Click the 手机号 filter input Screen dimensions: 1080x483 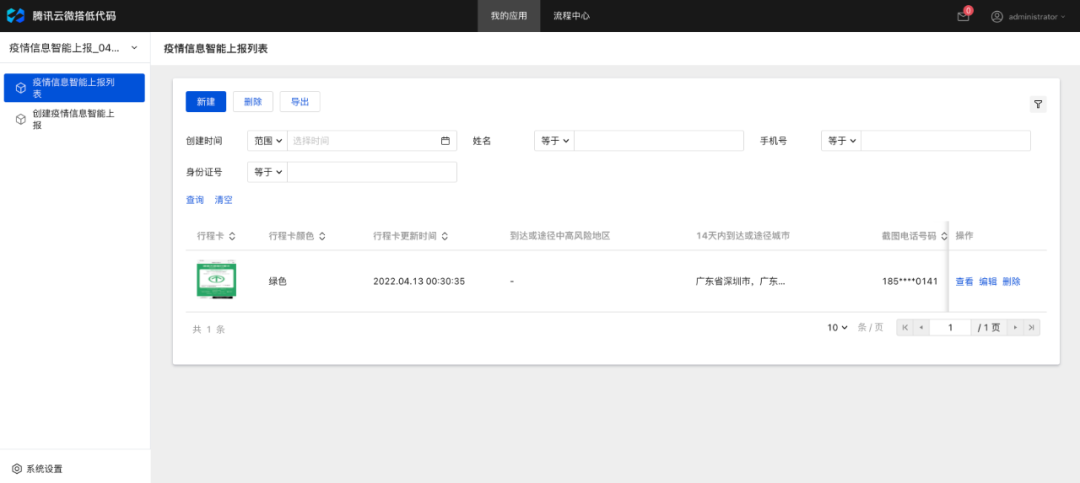point(946,141)
